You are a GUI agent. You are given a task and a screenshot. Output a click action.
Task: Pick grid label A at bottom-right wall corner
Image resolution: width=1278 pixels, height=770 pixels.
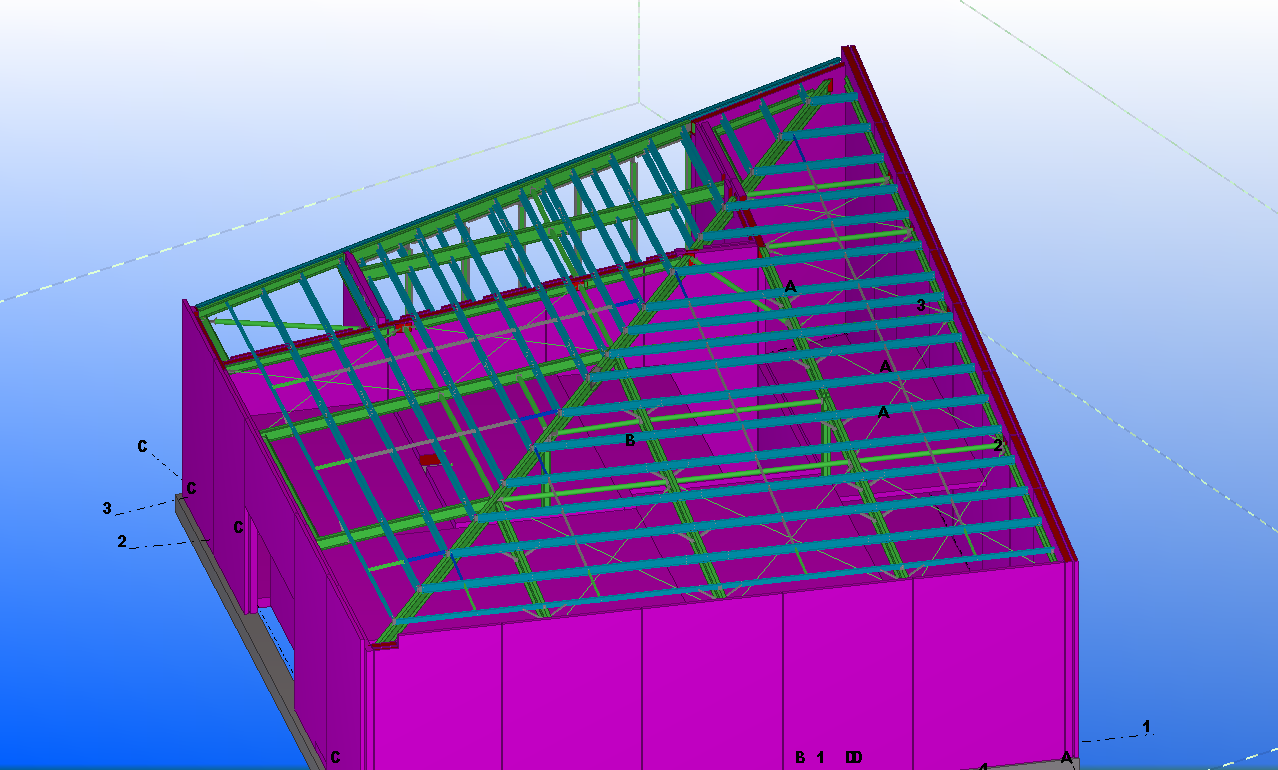(1066, 758)
